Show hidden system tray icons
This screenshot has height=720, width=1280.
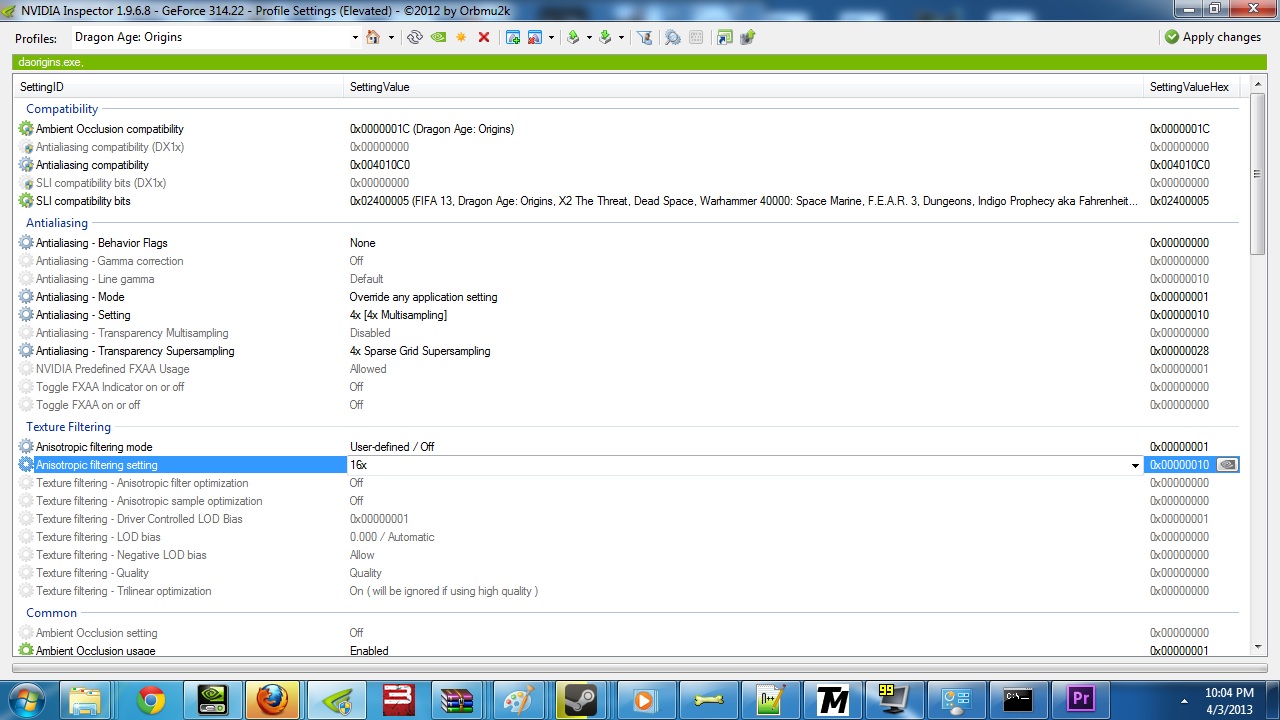click(1184, 700)
